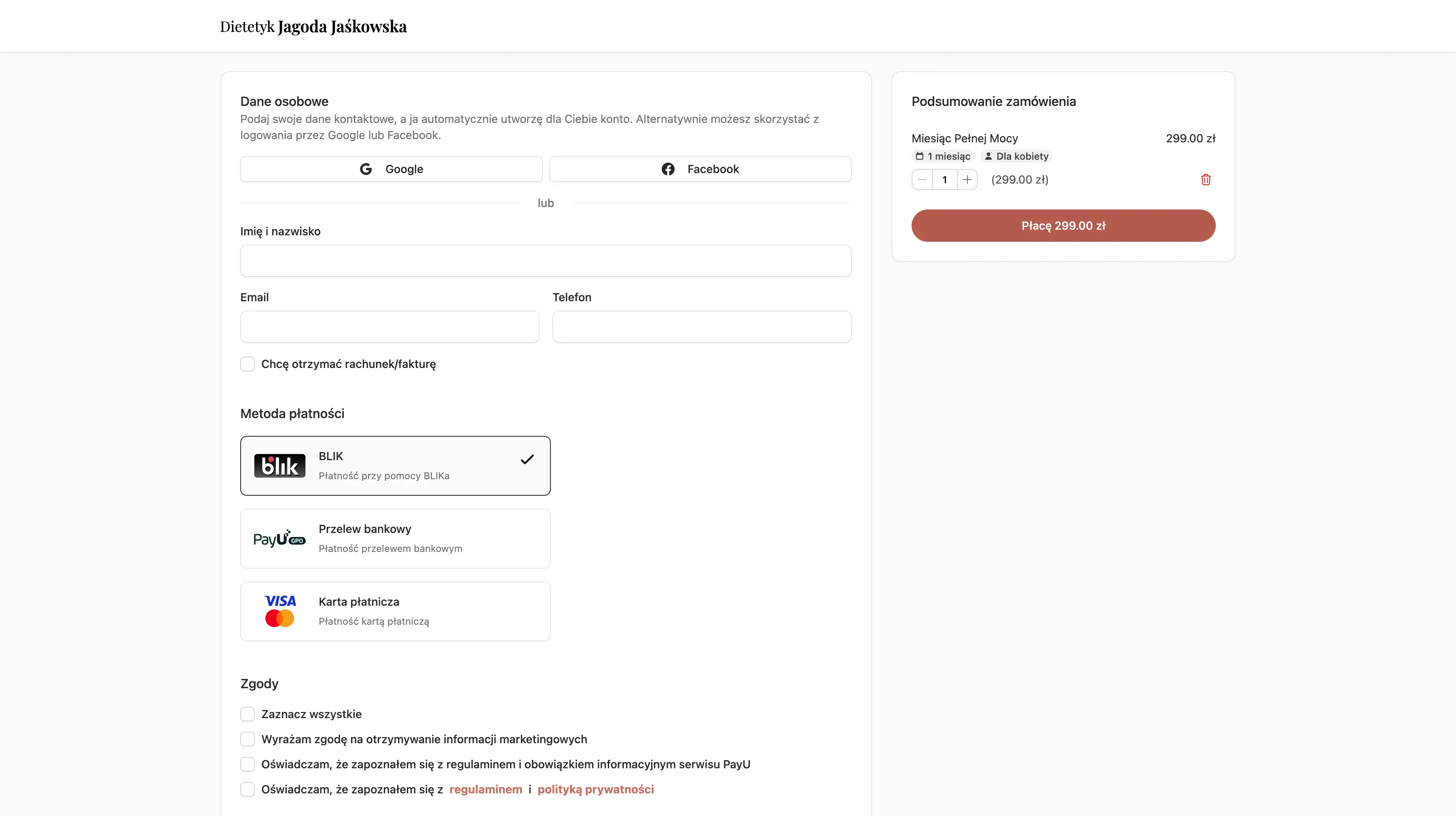Click into the Email input field

coord(389,327)
